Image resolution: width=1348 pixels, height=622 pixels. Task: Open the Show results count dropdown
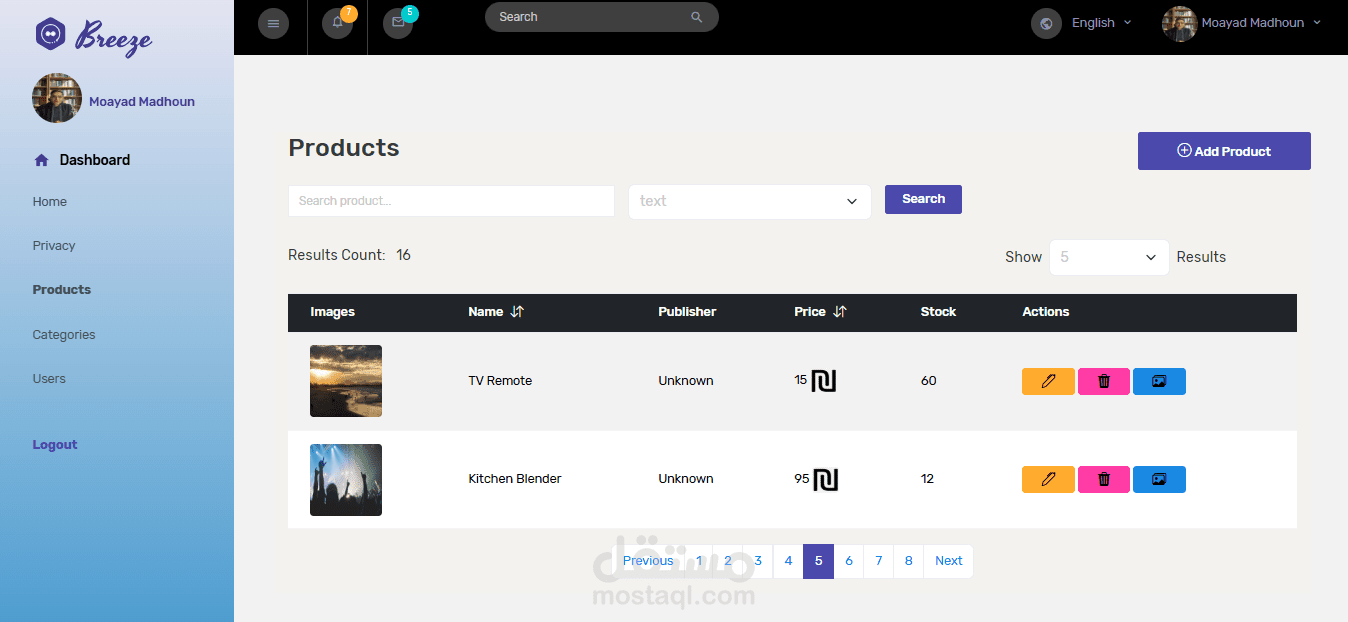point(1109,257)
